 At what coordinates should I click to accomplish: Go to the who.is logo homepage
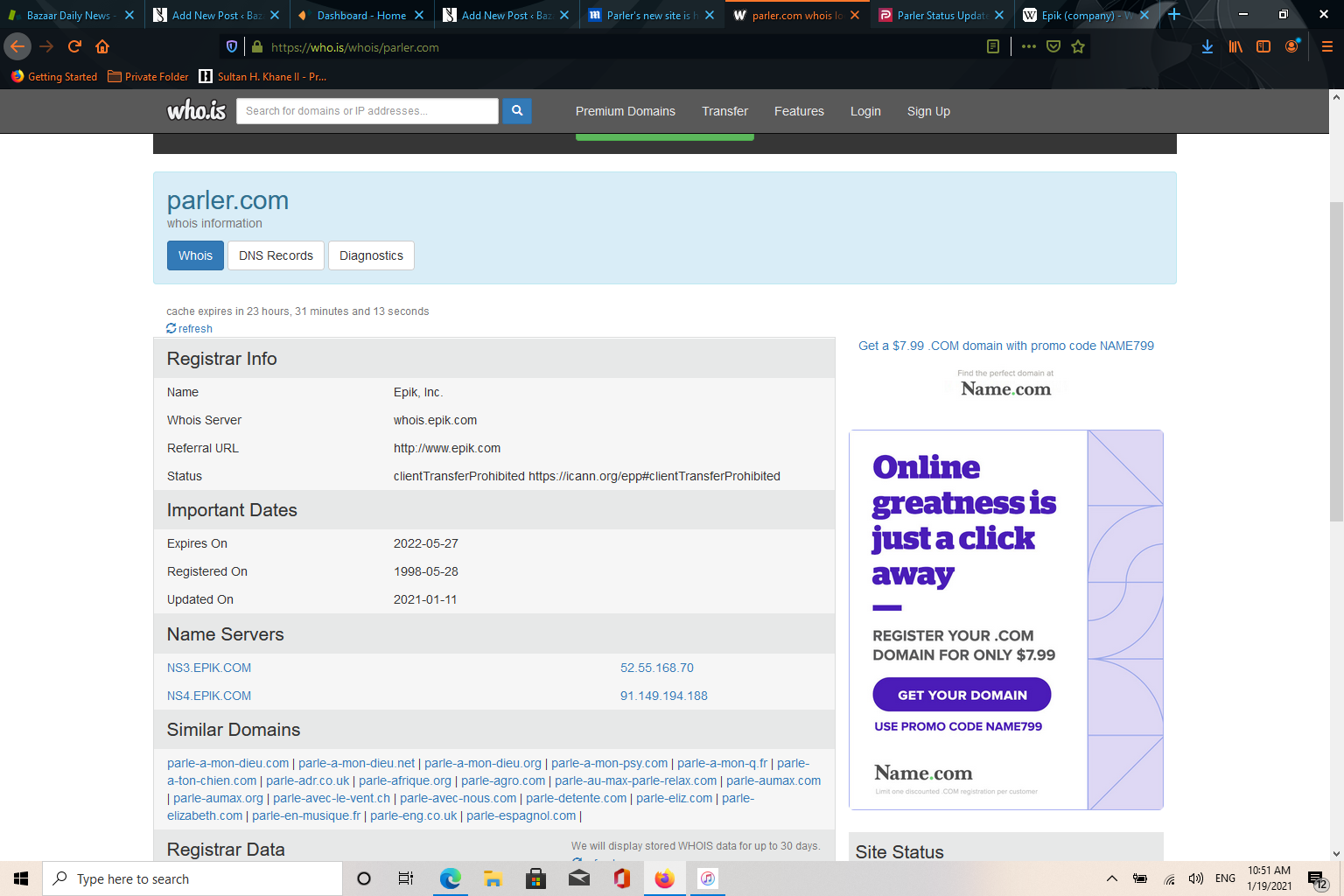197,110
